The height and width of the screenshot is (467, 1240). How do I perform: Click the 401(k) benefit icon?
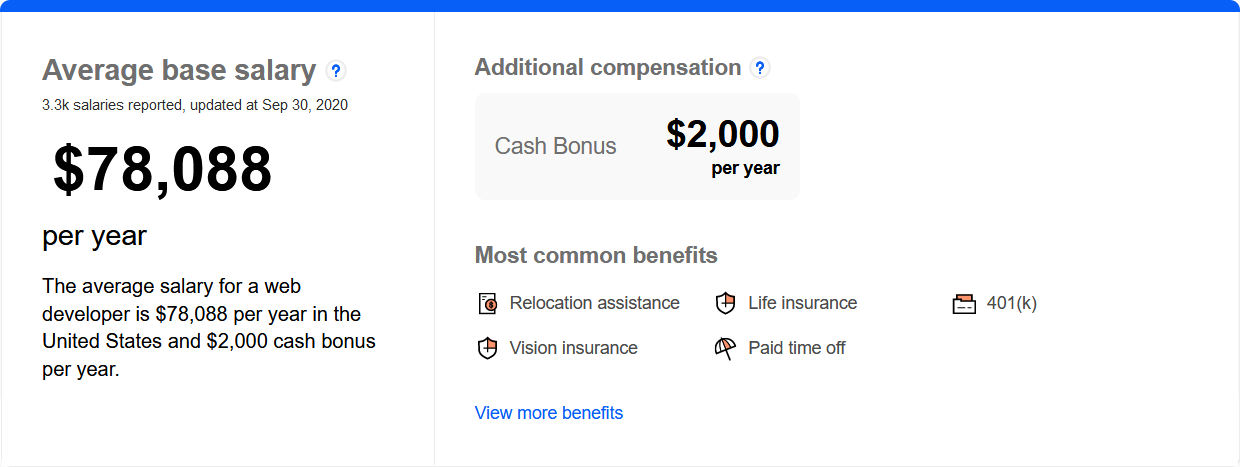point(964,304)
